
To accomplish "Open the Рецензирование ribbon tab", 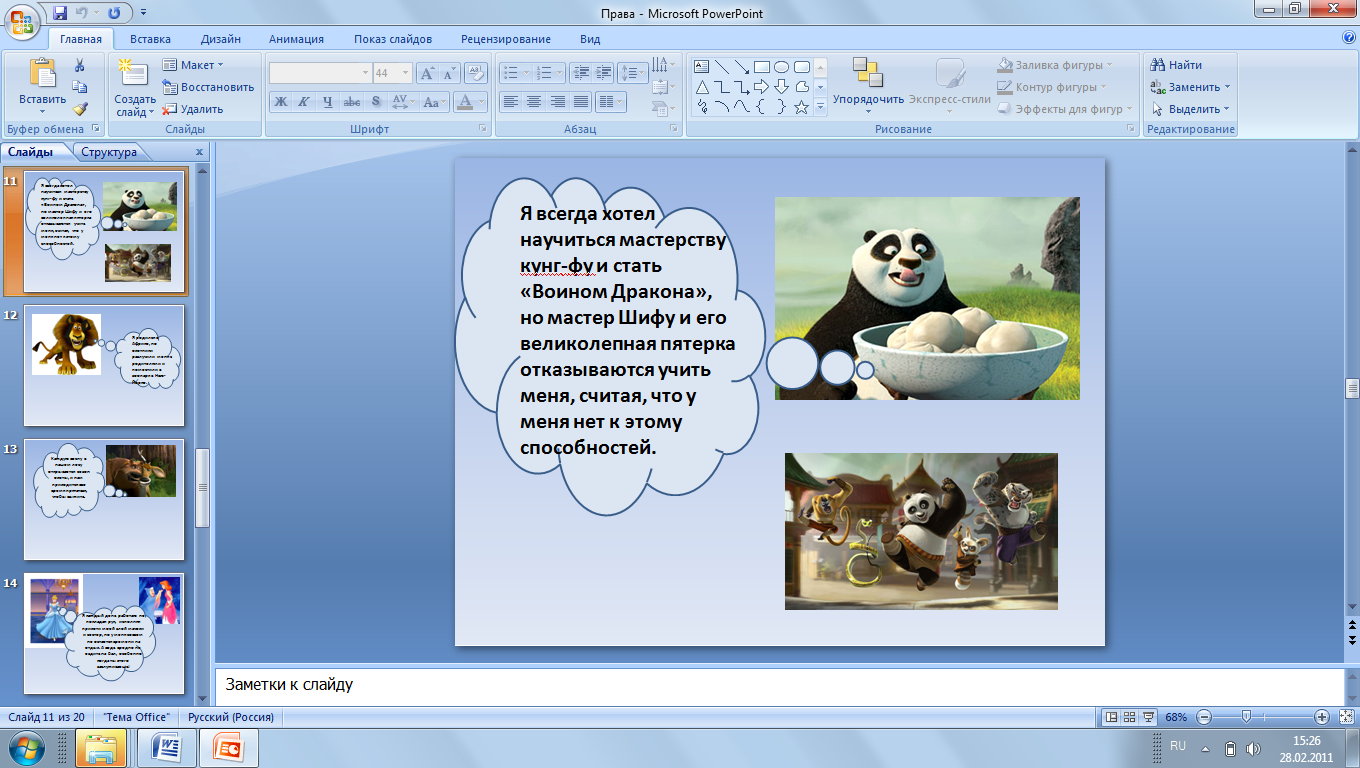I will (506, 39).
